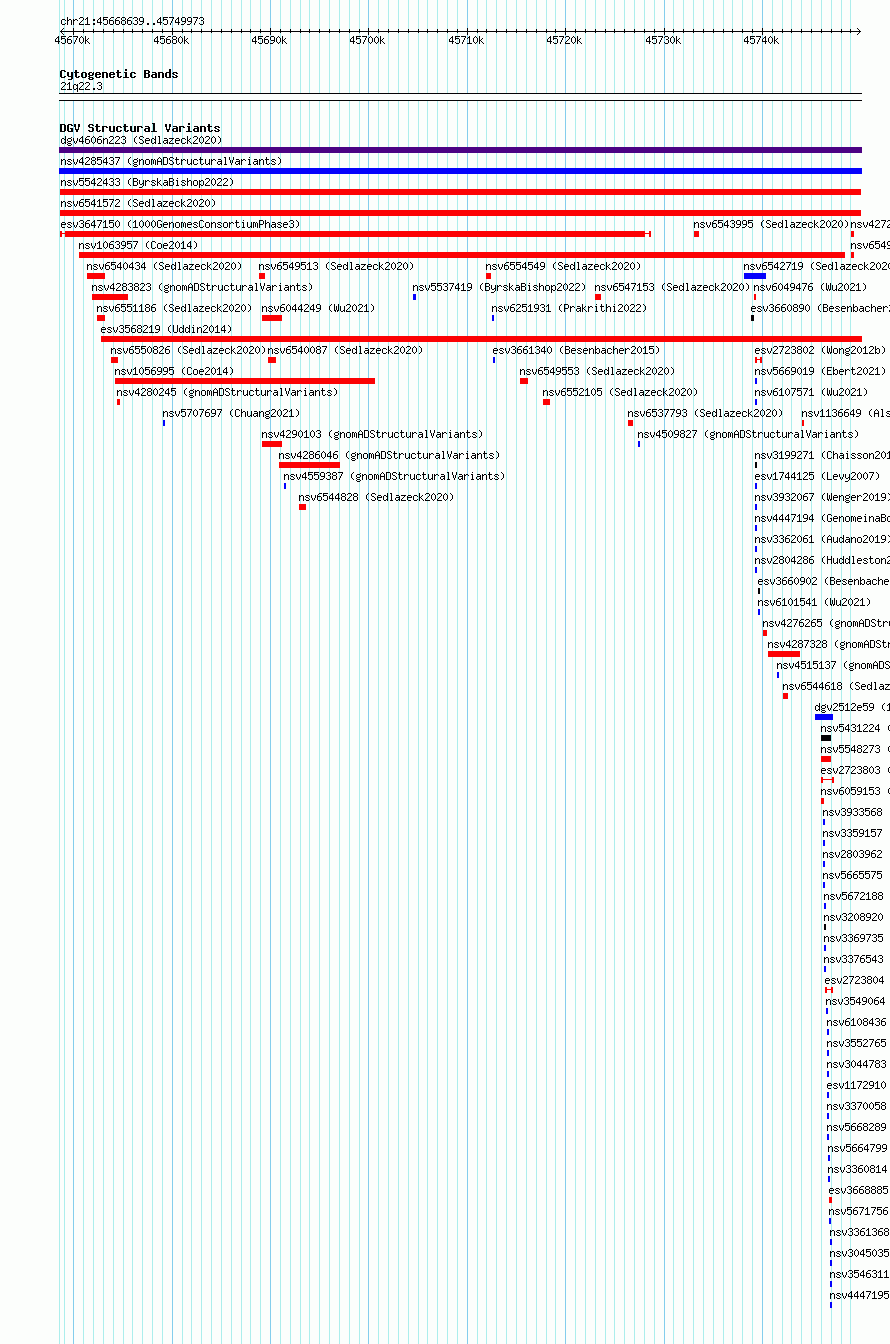Click the 21q22.3 band label

click(x=81, y=86)
